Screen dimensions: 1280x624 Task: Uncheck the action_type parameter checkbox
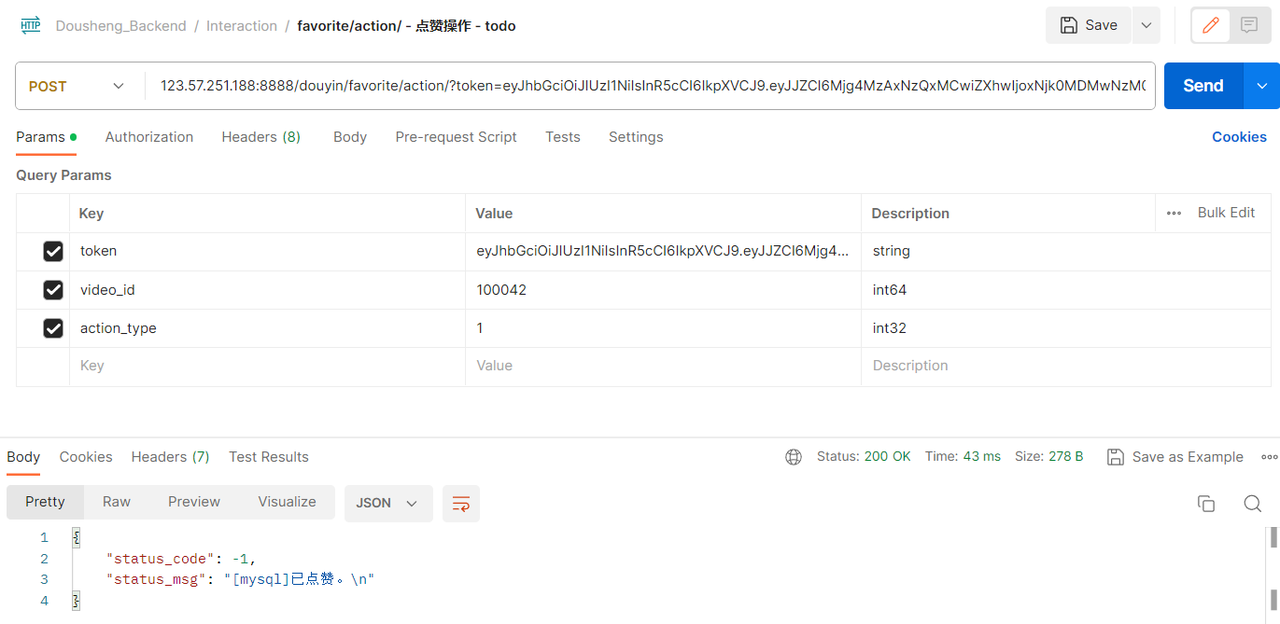[53, 328]
